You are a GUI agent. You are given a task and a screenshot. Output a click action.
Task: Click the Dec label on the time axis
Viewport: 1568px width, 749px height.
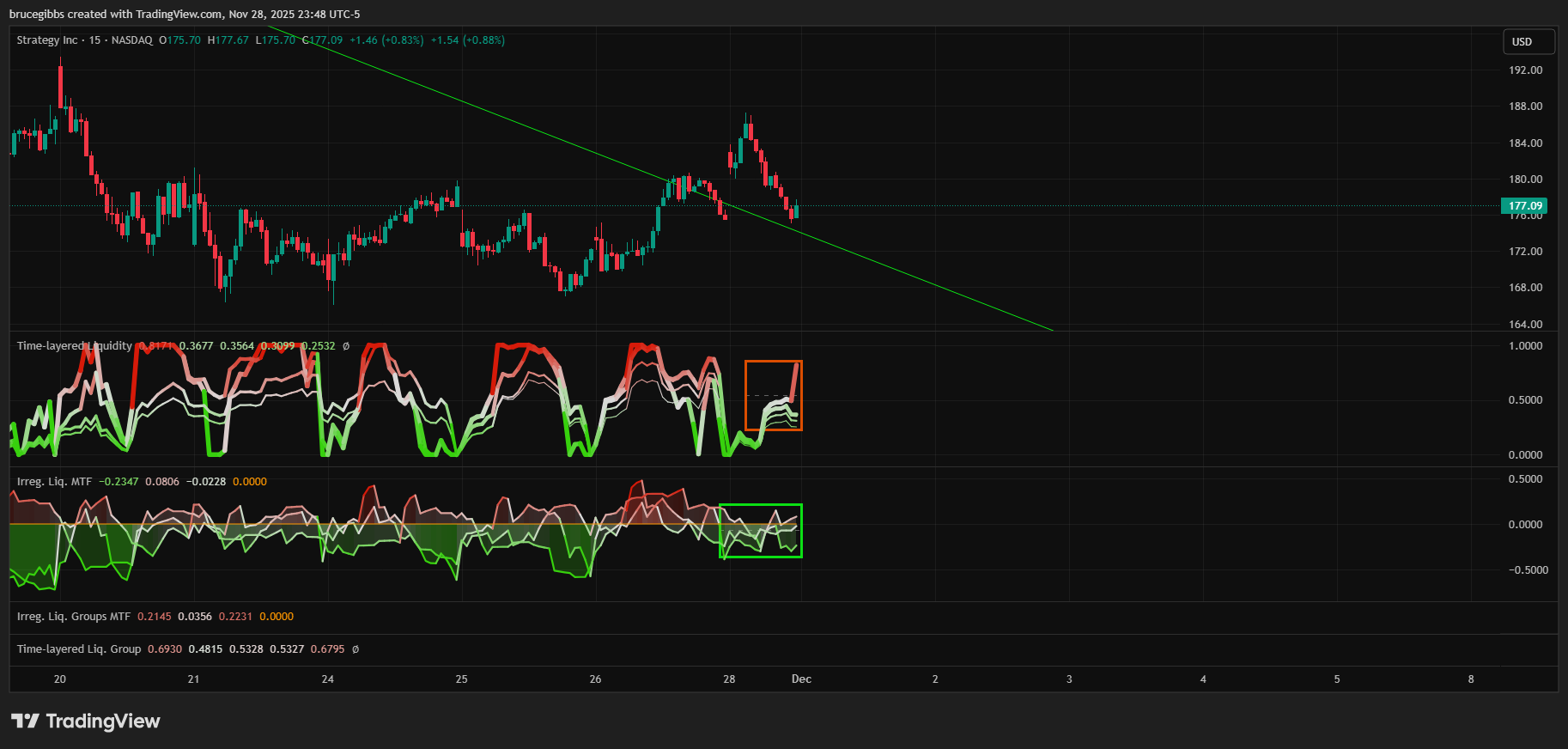click(801, 679)
